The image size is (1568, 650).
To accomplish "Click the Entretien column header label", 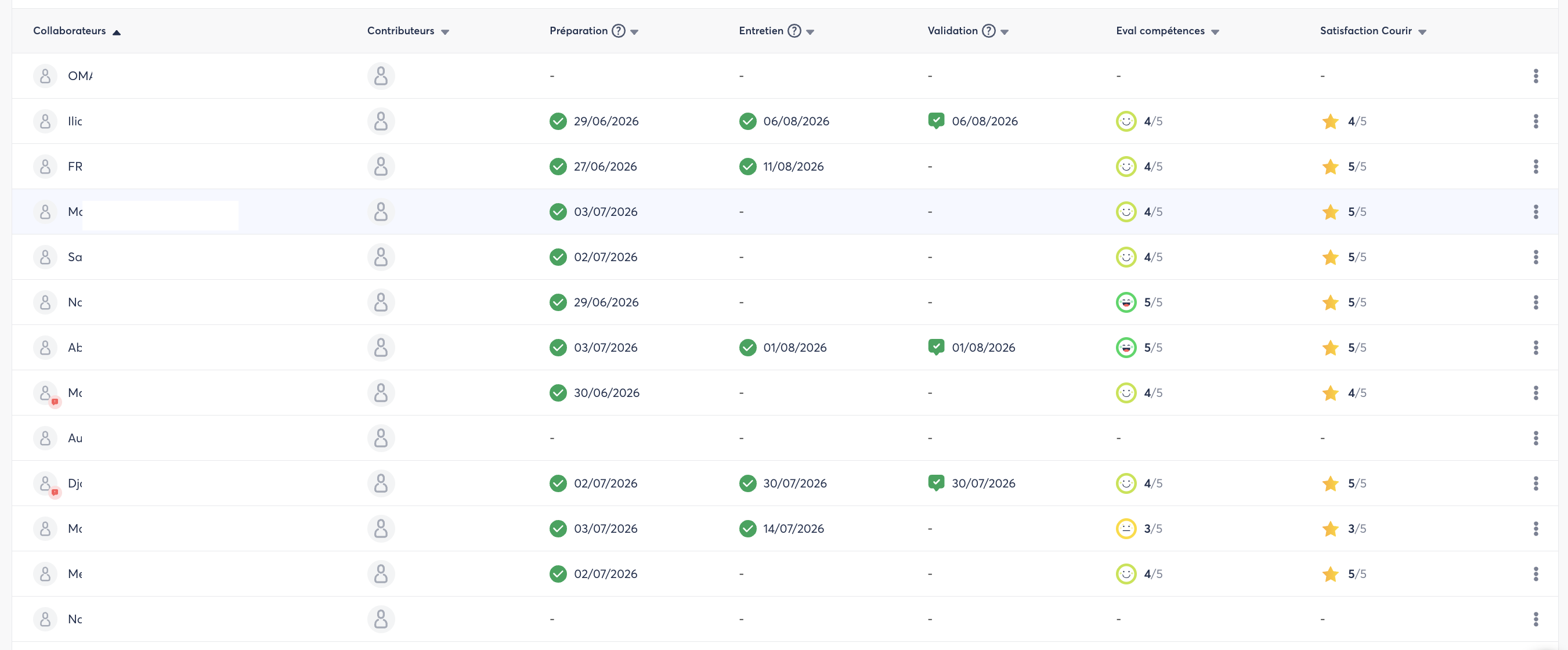I will pyautogui.click(x=761, y=31).
